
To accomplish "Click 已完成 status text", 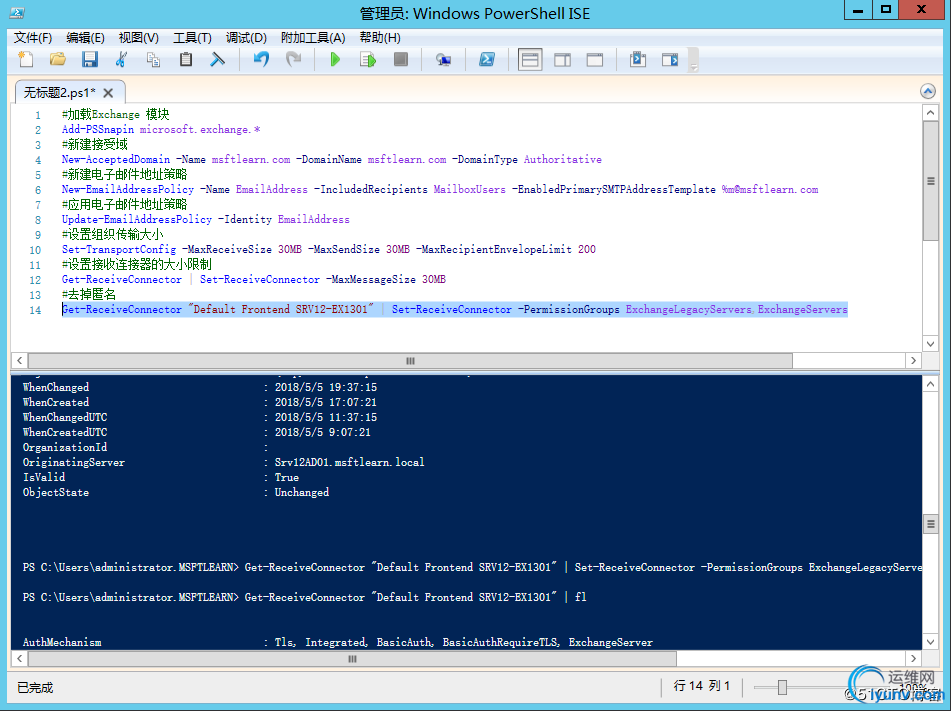I will pyautogui.click(x=35, y=687).
